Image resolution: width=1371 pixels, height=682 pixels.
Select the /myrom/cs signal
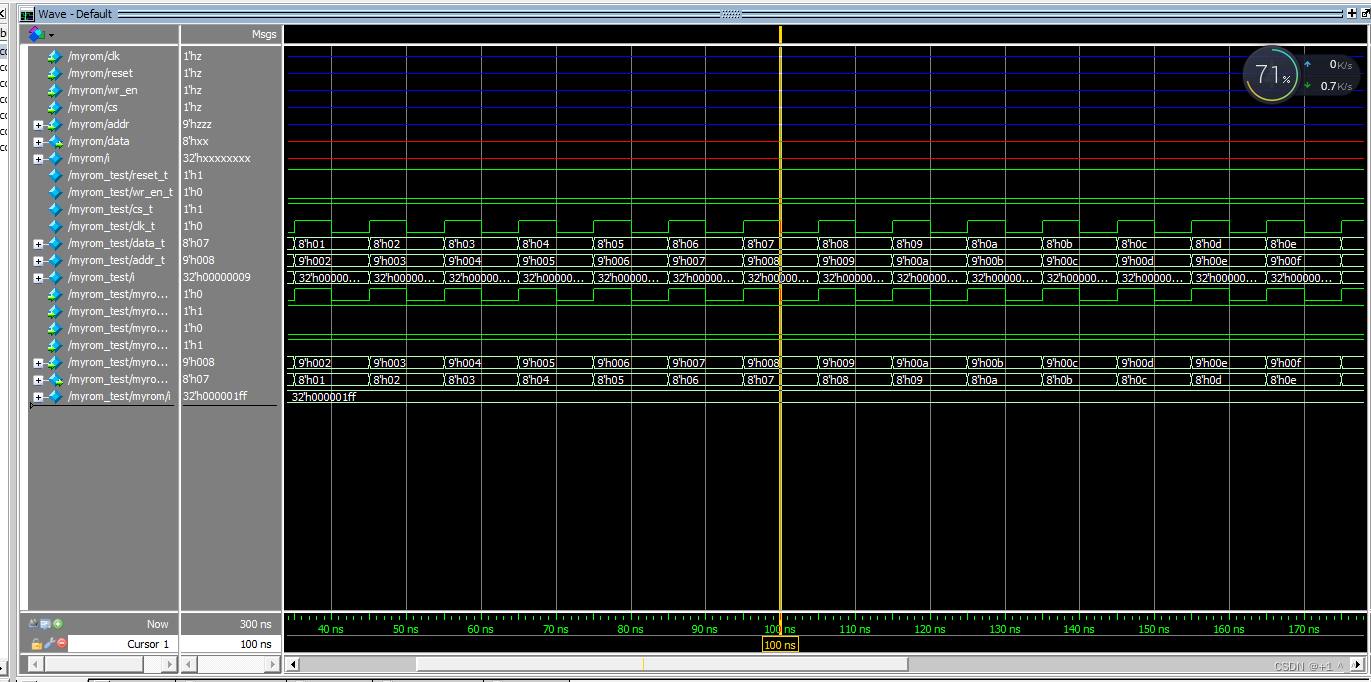[92, 107]
